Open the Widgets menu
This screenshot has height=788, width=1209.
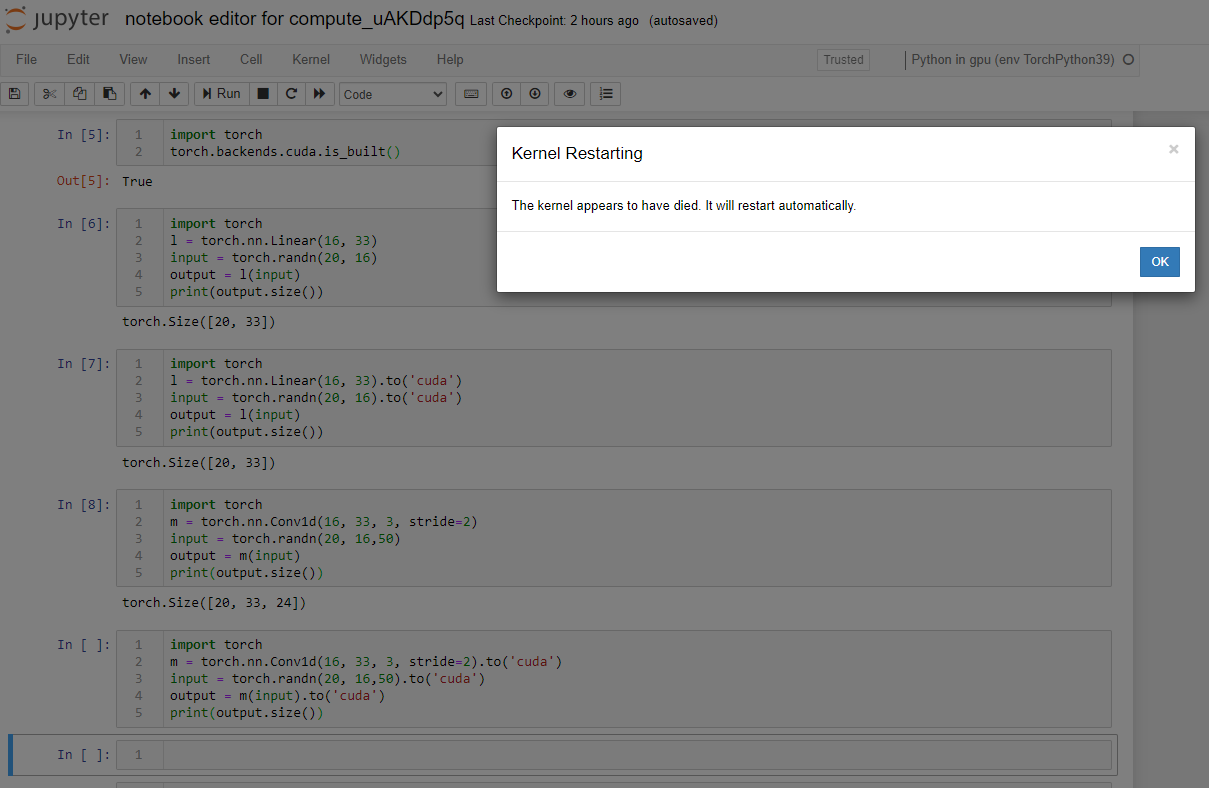[383, 60]
